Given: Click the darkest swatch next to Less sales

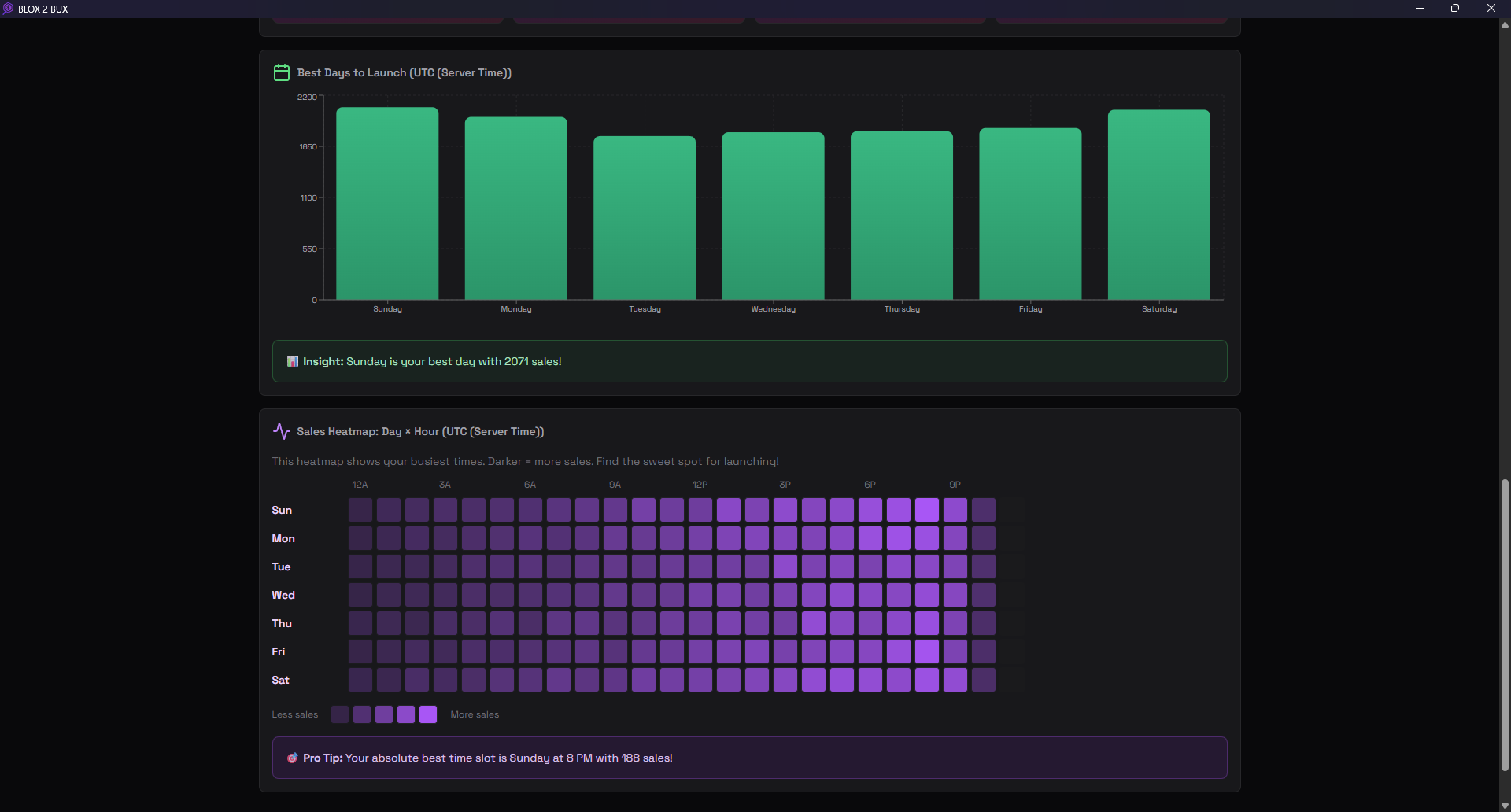Looking at the screenshot, I should 339,714.
